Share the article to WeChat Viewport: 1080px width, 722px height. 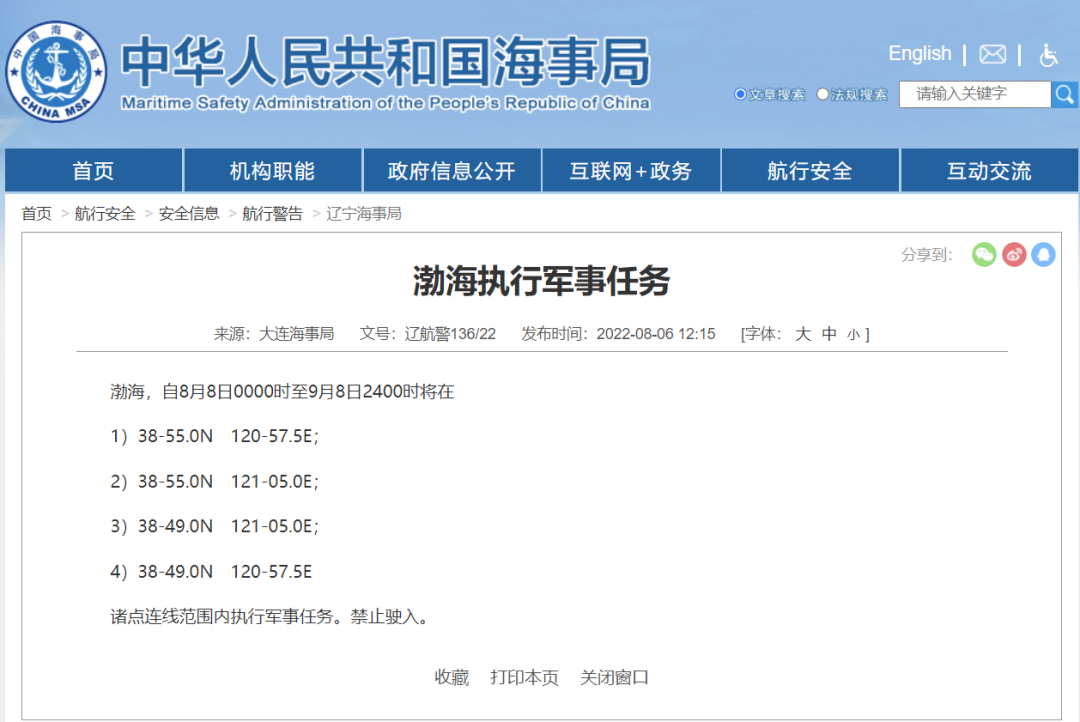(x=984, y=255)
